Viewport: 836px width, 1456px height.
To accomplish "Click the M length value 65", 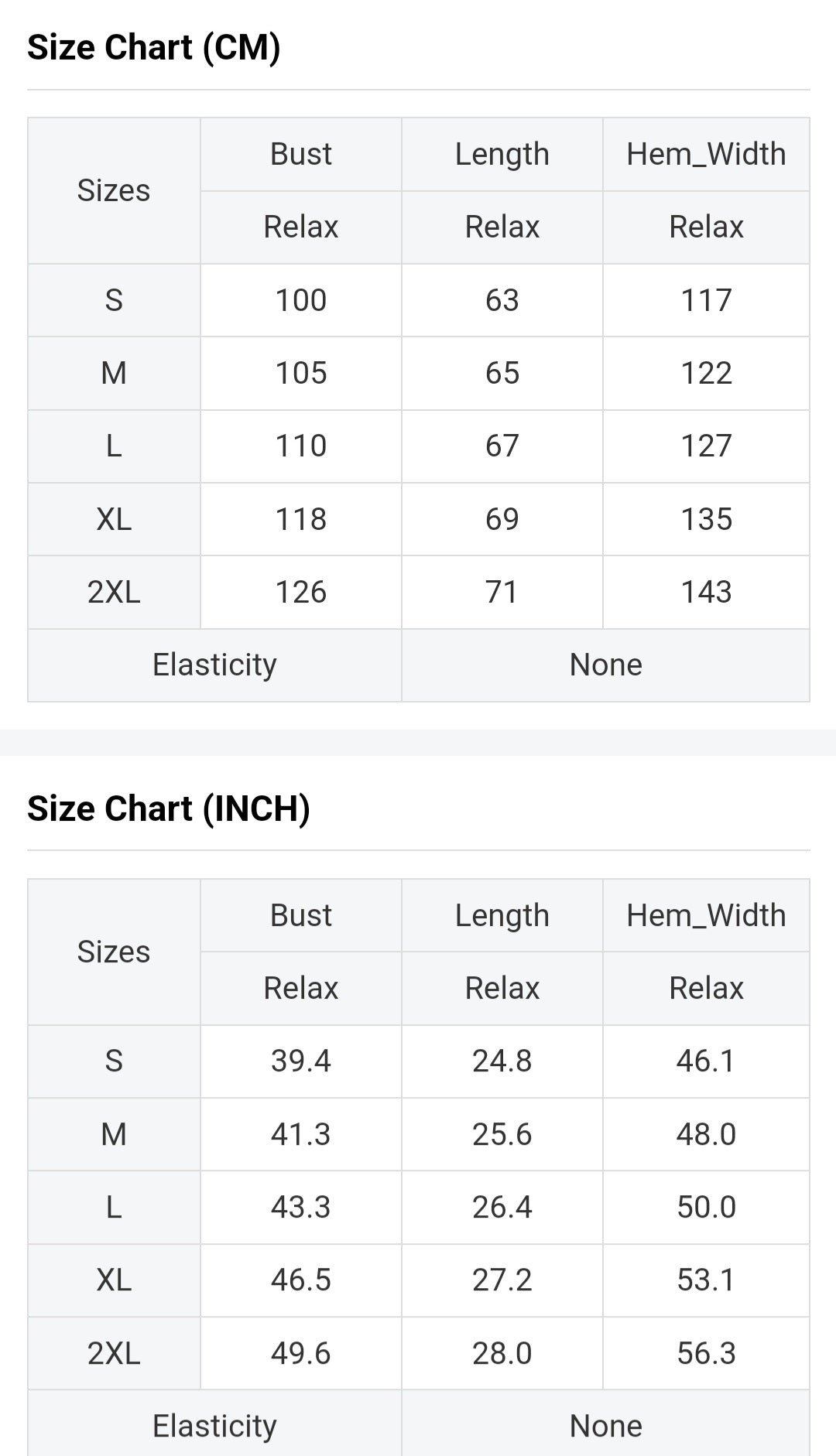I will [502, 373].
